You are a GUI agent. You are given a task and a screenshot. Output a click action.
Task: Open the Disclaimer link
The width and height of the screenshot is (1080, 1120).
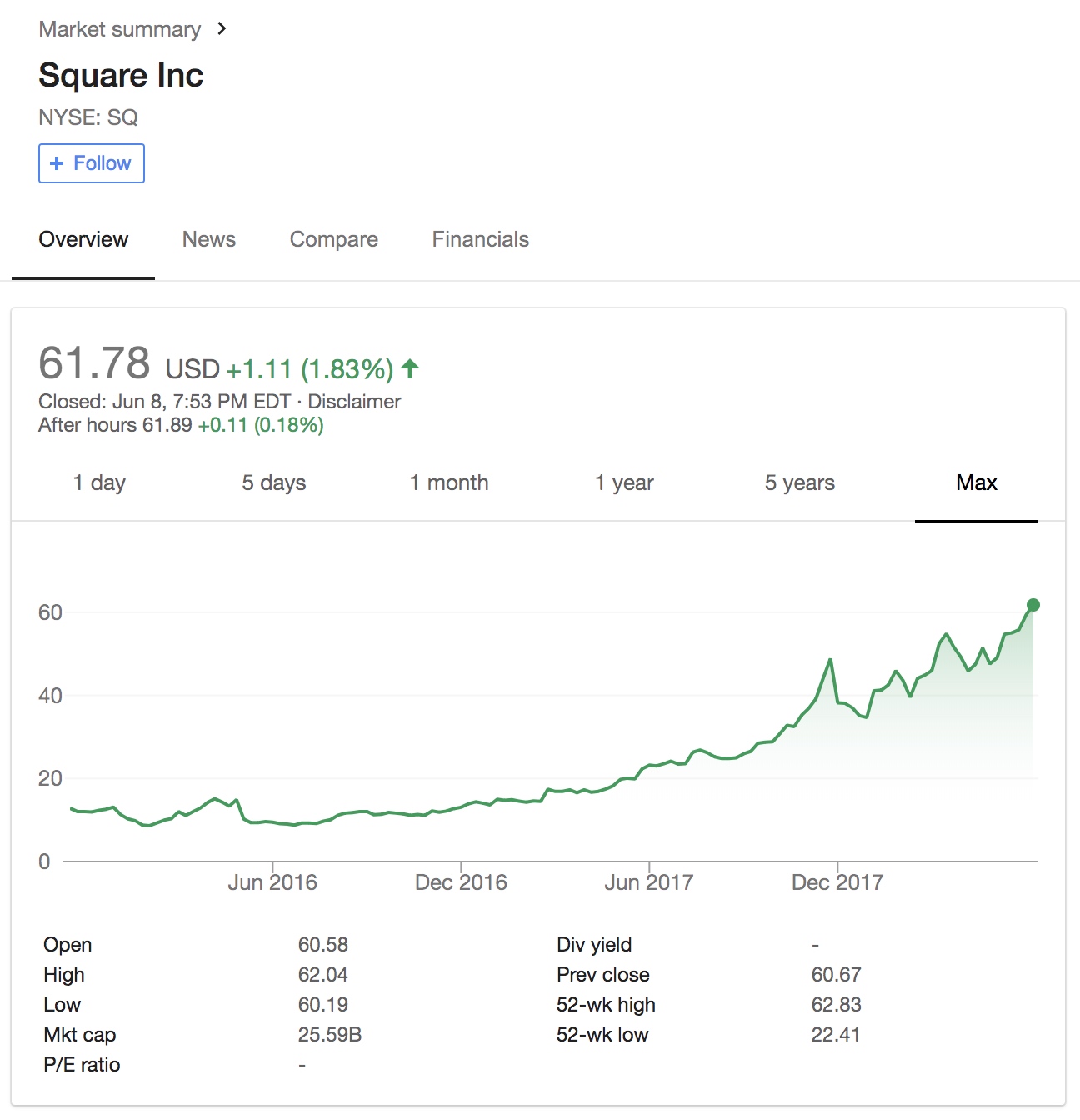[354, 402]
